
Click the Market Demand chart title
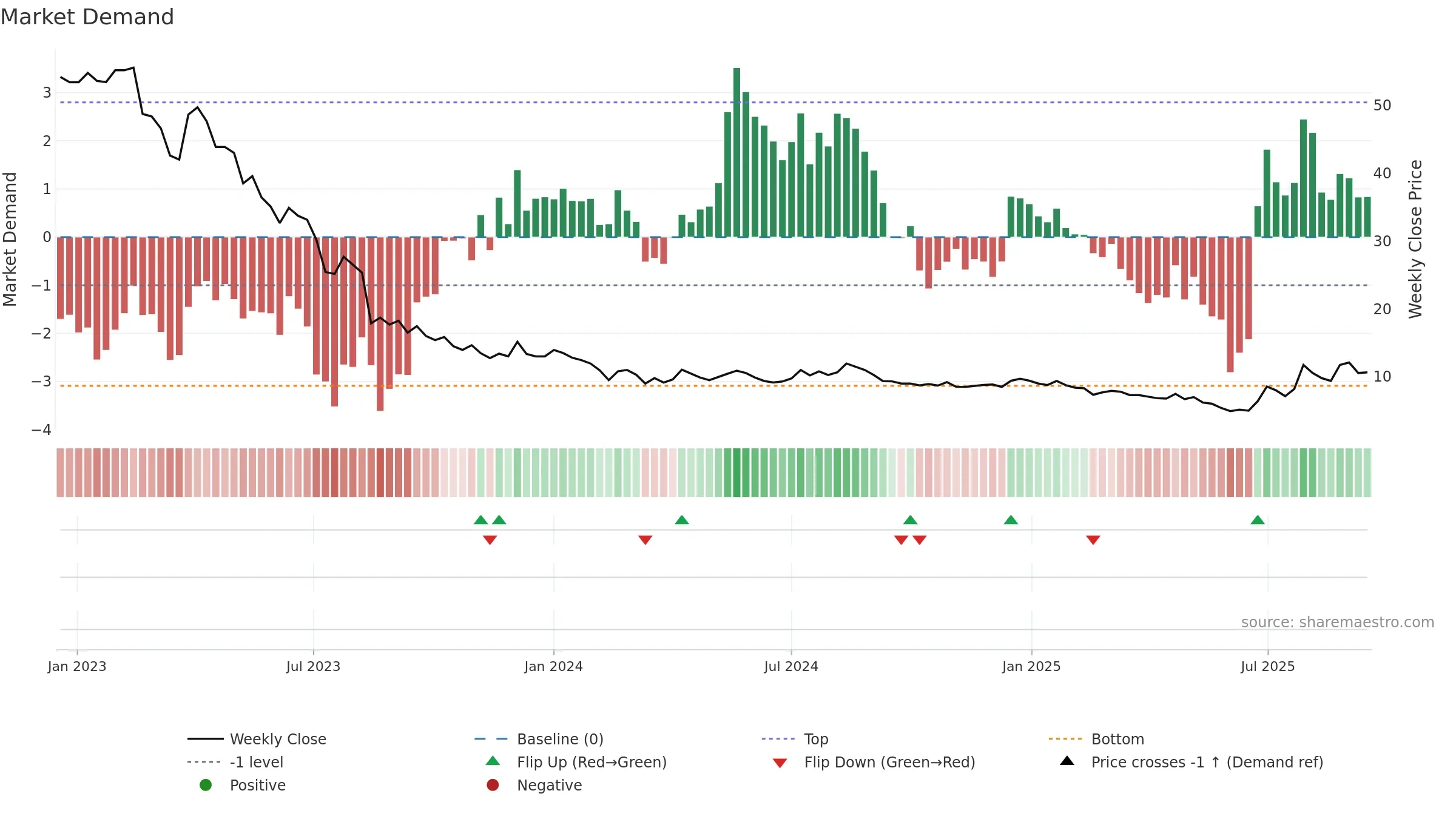coord(87,17)
